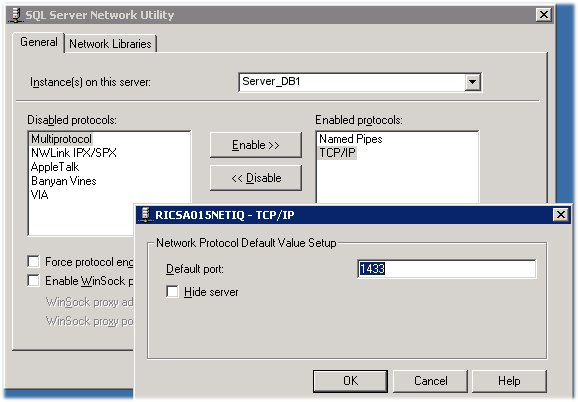Click the SQL Server Network Utility title icon
Screen dimensions: 578x402
(16, 15)
